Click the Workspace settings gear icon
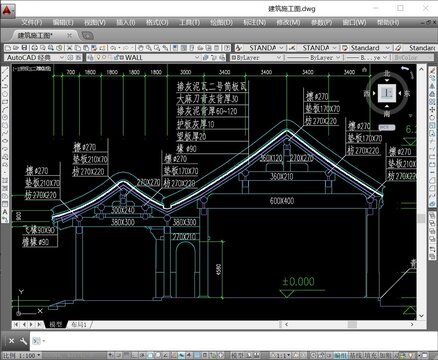 click(71, 57)
